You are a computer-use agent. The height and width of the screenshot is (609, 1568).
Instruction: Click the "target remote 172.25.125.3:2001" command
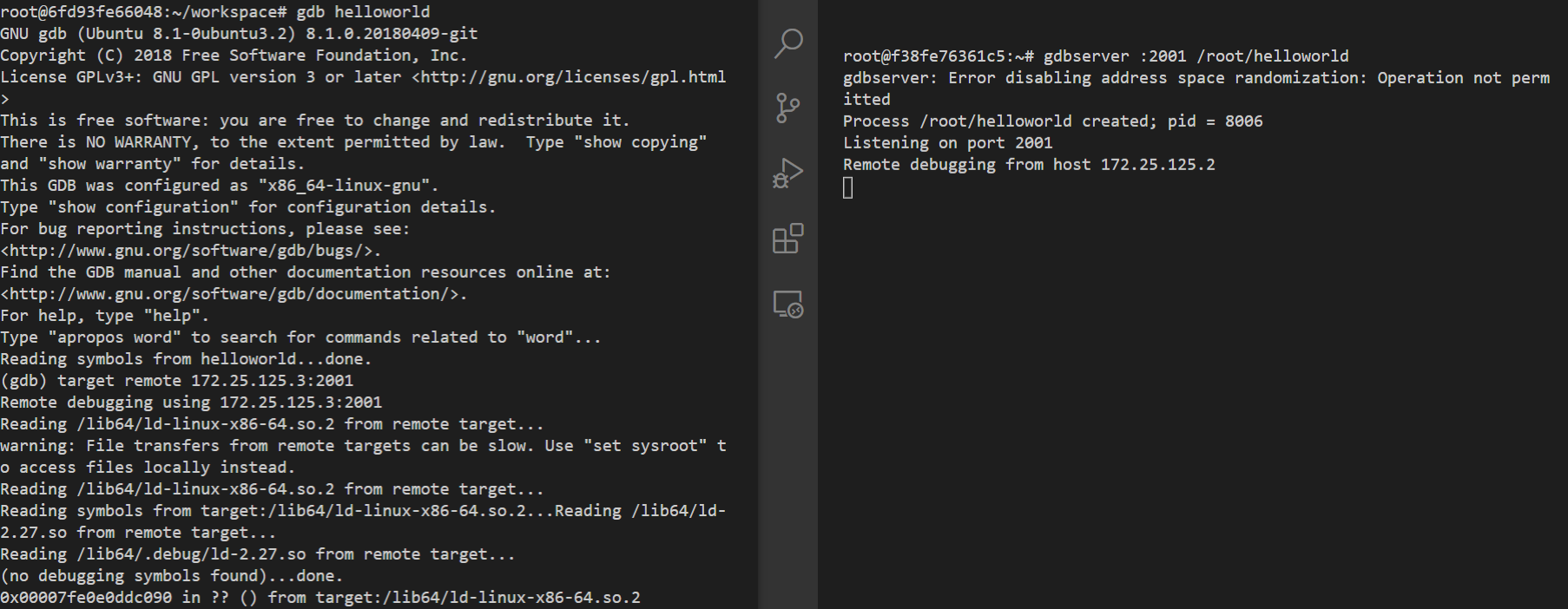coord(205,381)
